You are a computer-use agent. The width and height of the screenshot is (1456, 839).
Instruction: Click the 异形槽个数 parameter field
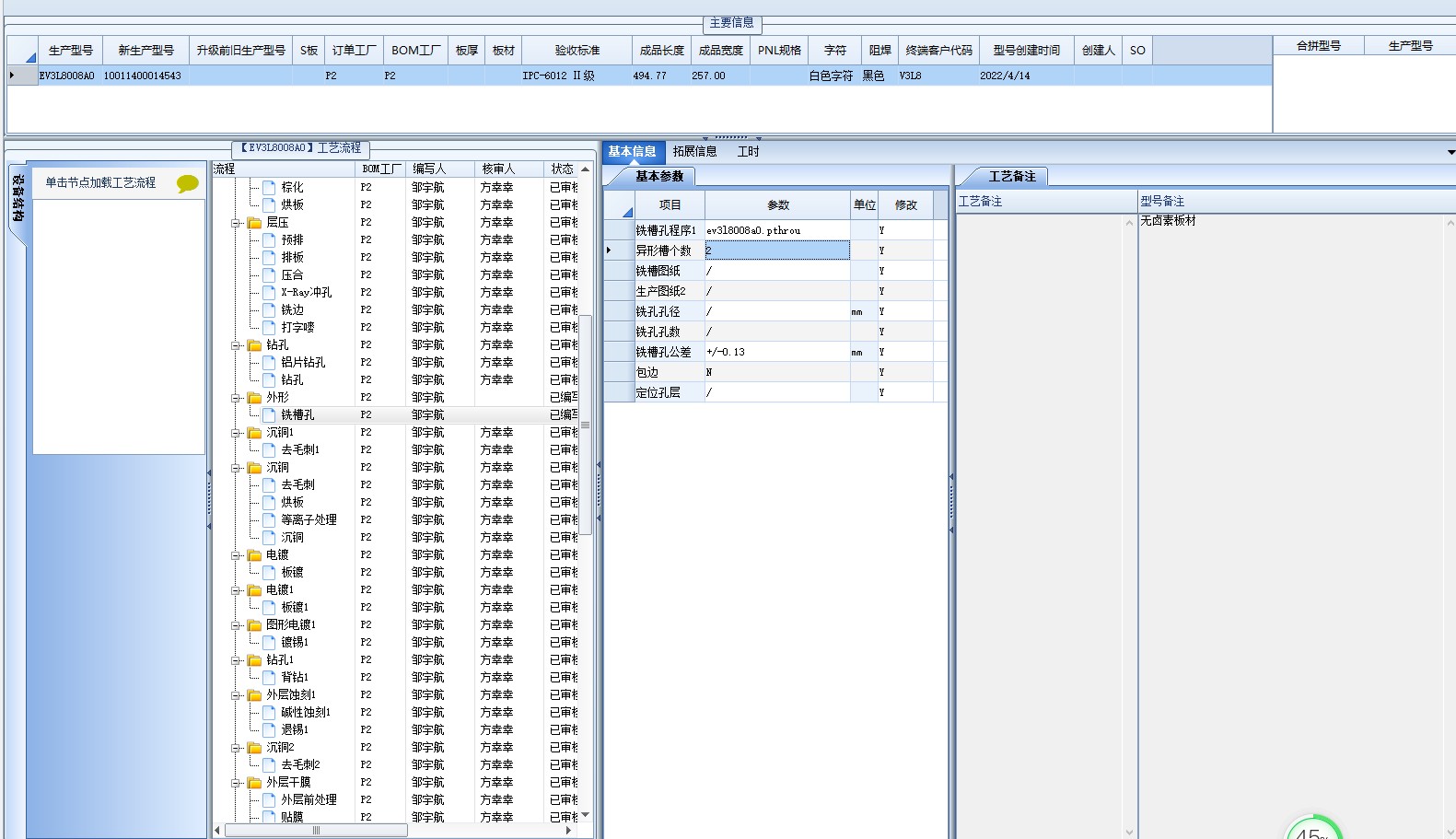point(777,251)
